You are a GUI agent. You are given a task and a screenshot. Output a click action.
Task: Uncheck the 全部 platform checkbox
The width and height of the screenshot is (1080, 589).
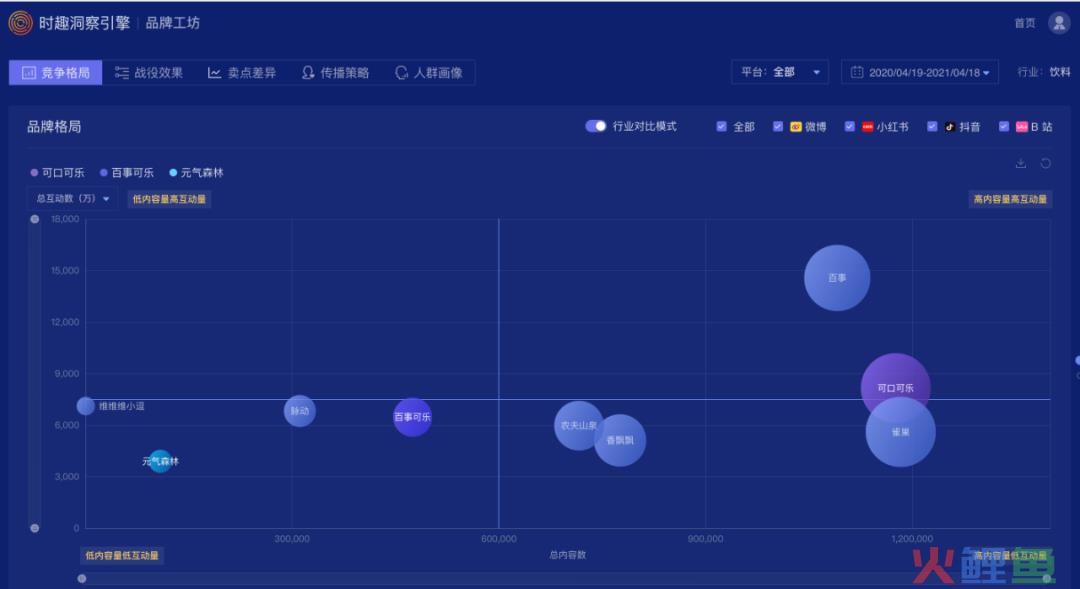721,126
